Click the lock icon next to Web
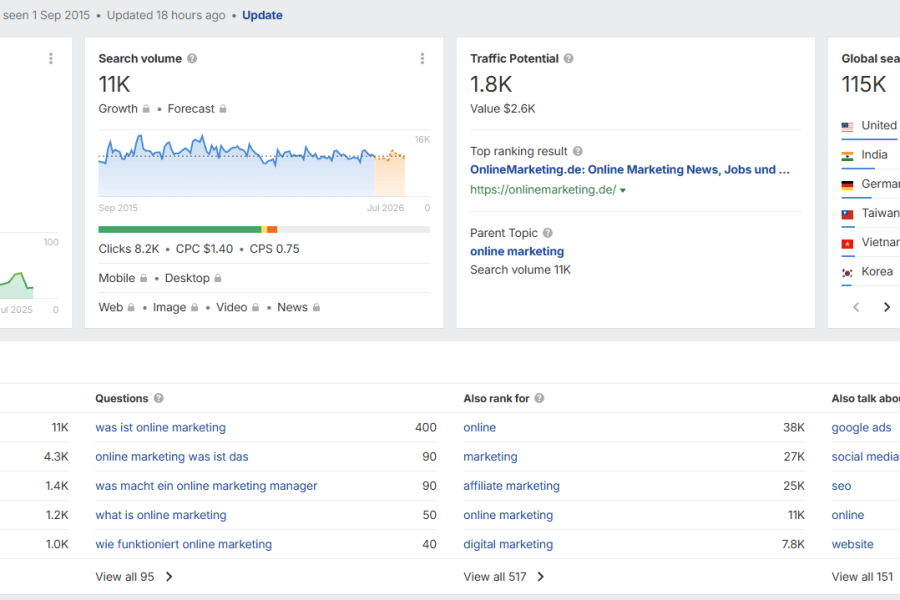This screenshot has width=900, height=600. coord(131,307)
